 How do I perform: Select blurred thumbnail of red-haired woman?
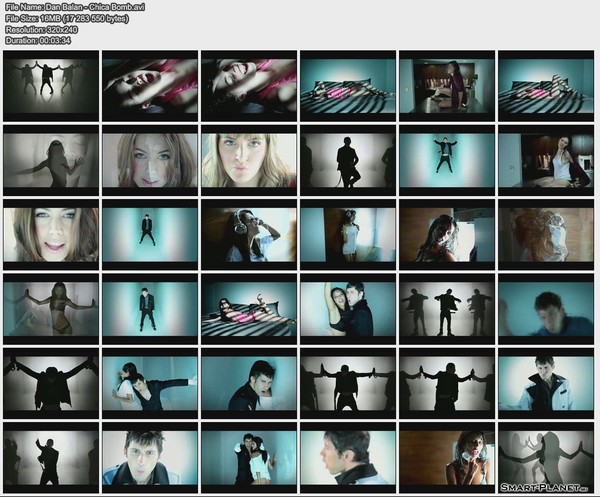point(546,235)
